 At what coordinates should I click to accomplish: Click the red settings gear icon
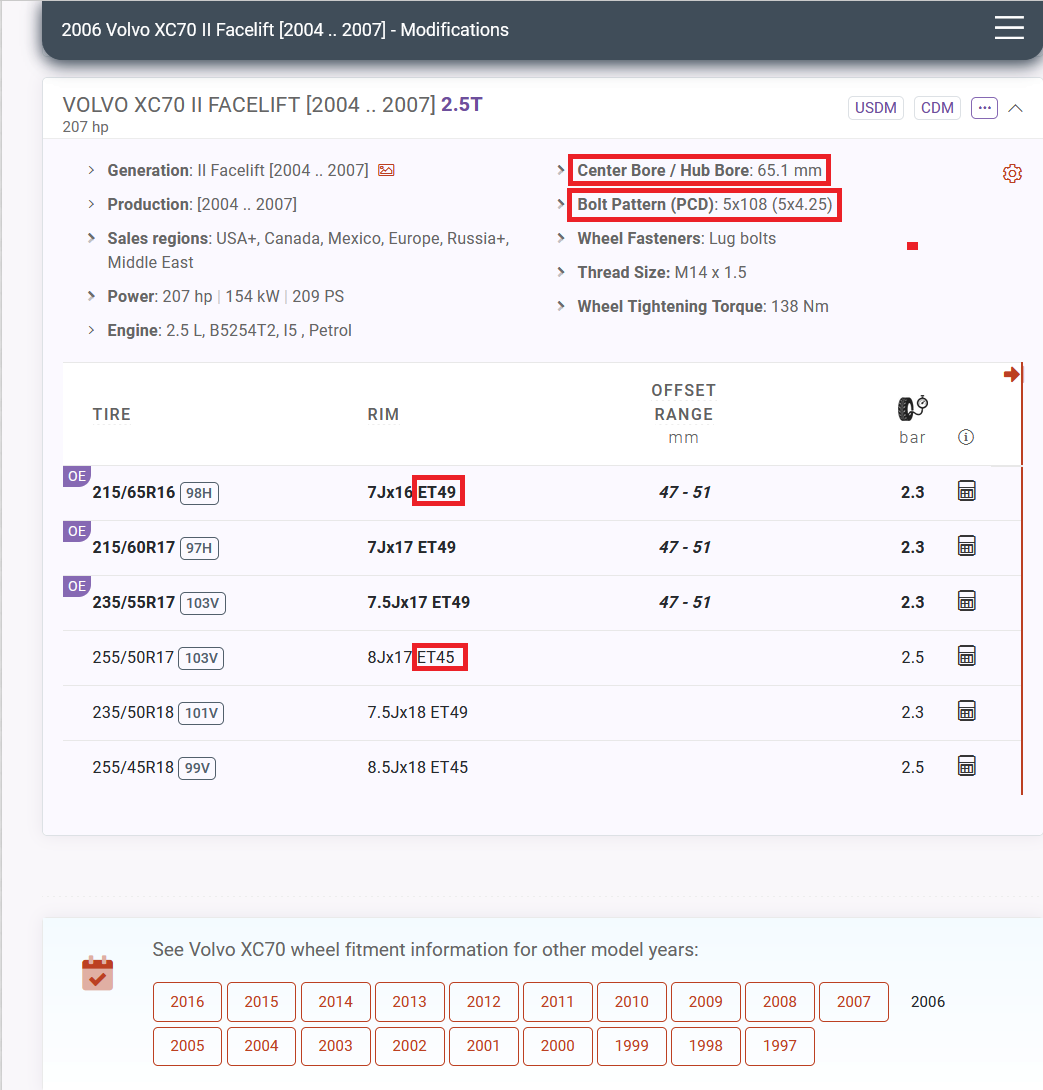click(1012, 174)
